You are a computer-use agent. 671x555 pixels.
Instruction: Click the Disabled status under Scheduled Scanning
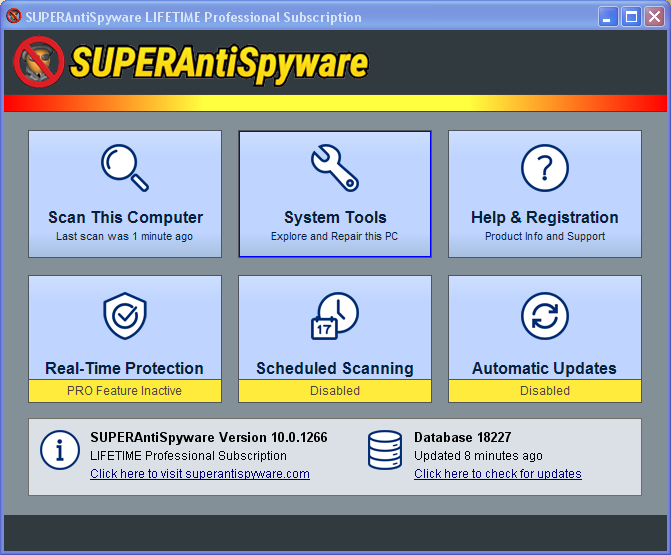(x=335, y=391)
